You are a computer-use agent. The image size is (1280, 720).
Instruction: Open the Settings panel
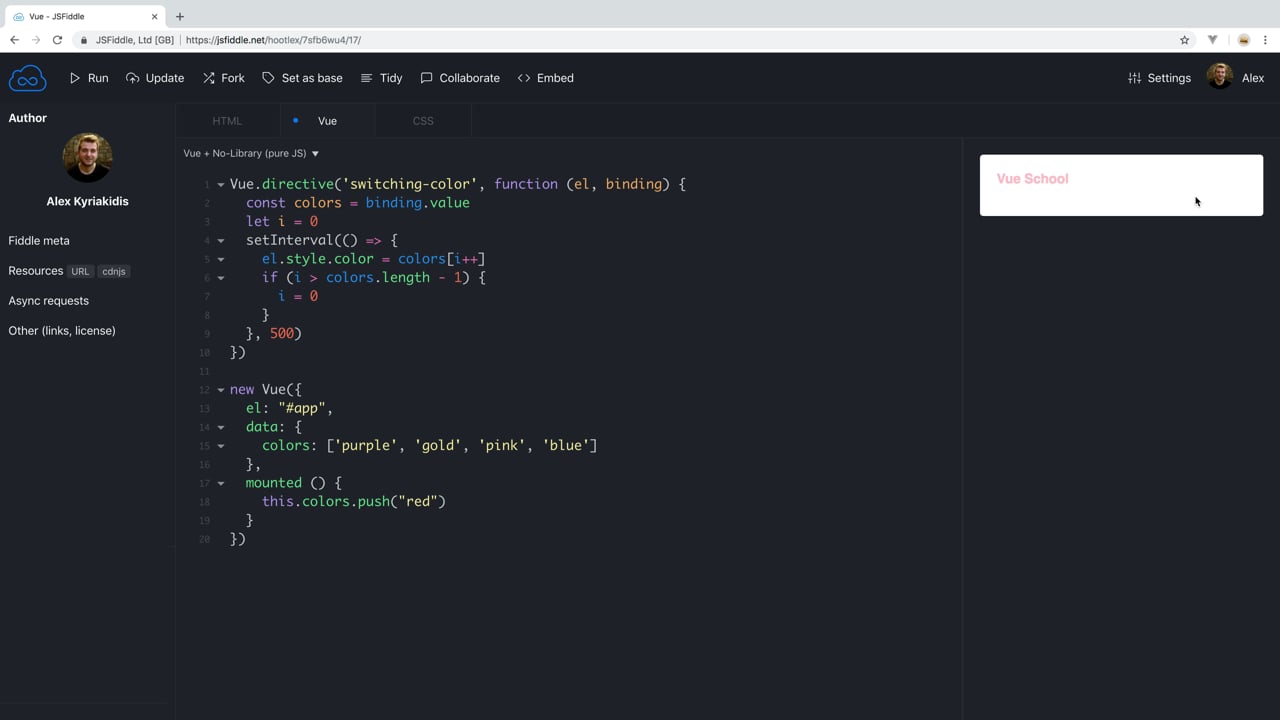[1159, 78]
